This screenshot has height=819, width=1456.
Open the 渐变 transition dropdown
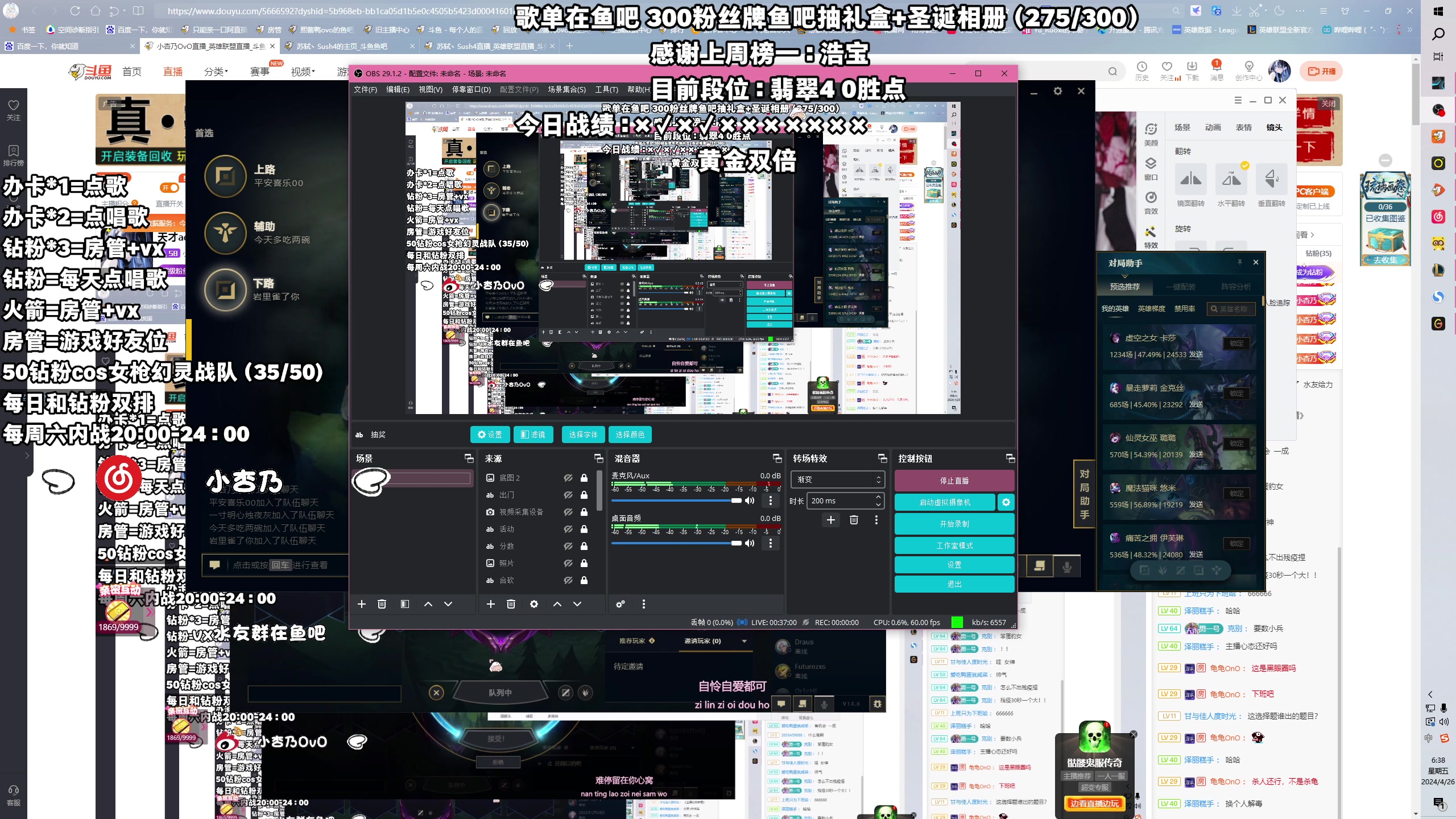[839, 479]
